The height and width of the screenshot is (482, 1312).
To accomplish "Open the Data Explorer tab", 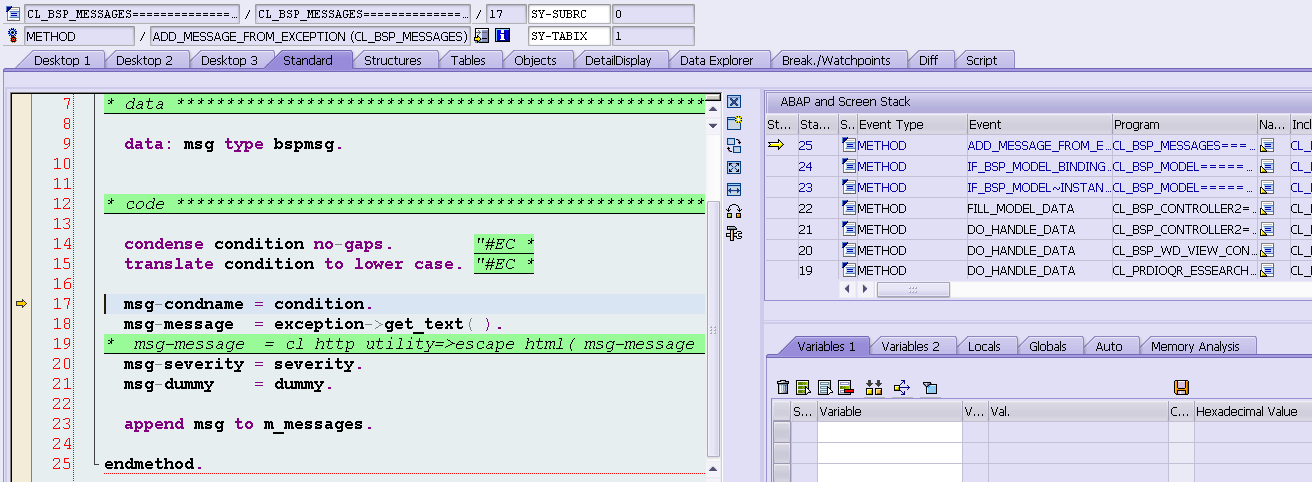I will pos(716,60).
